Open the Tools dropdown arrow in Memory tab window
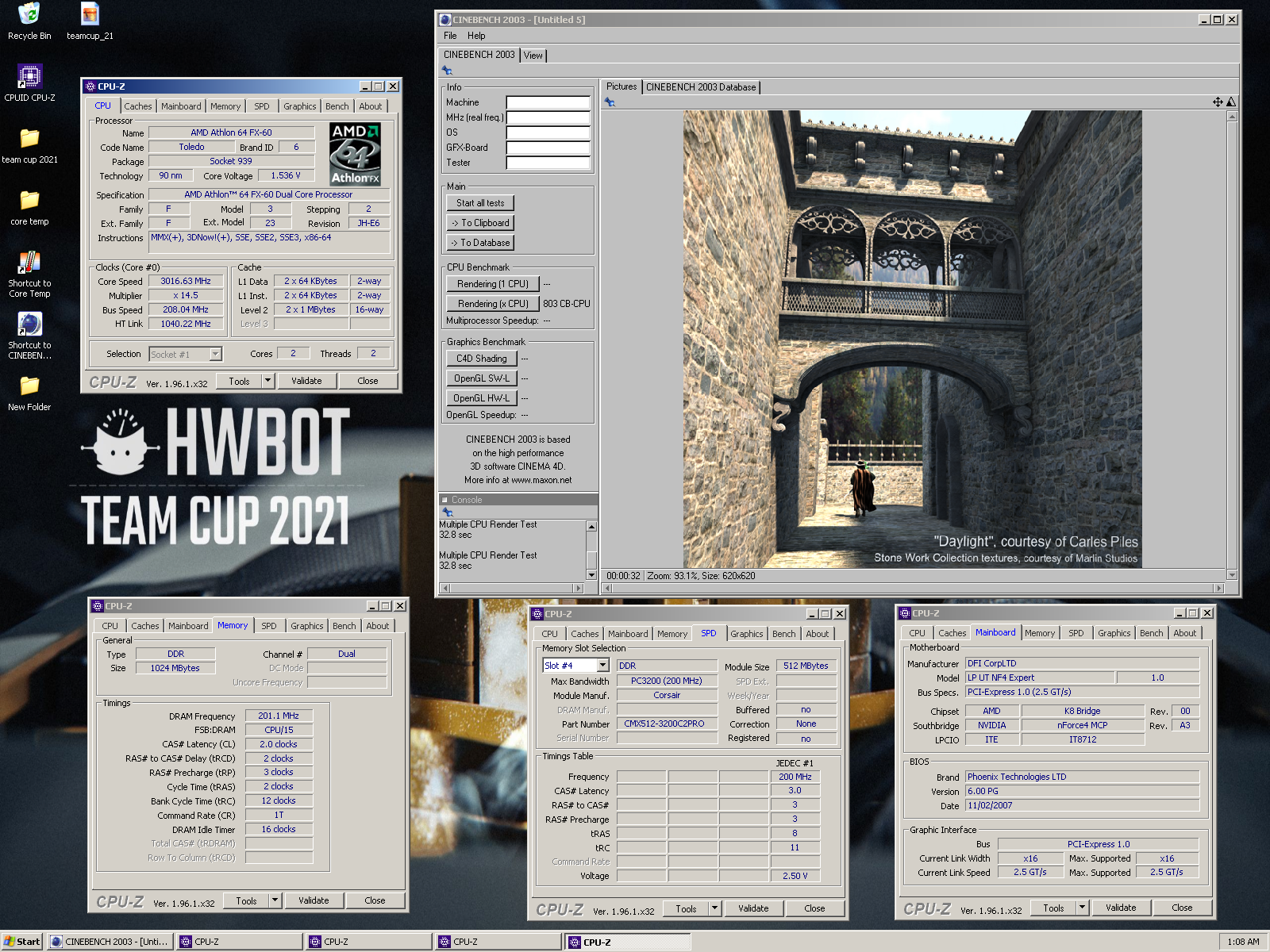Image resolution: width=1270 pixels, height=952 pixels. point(275,900)
